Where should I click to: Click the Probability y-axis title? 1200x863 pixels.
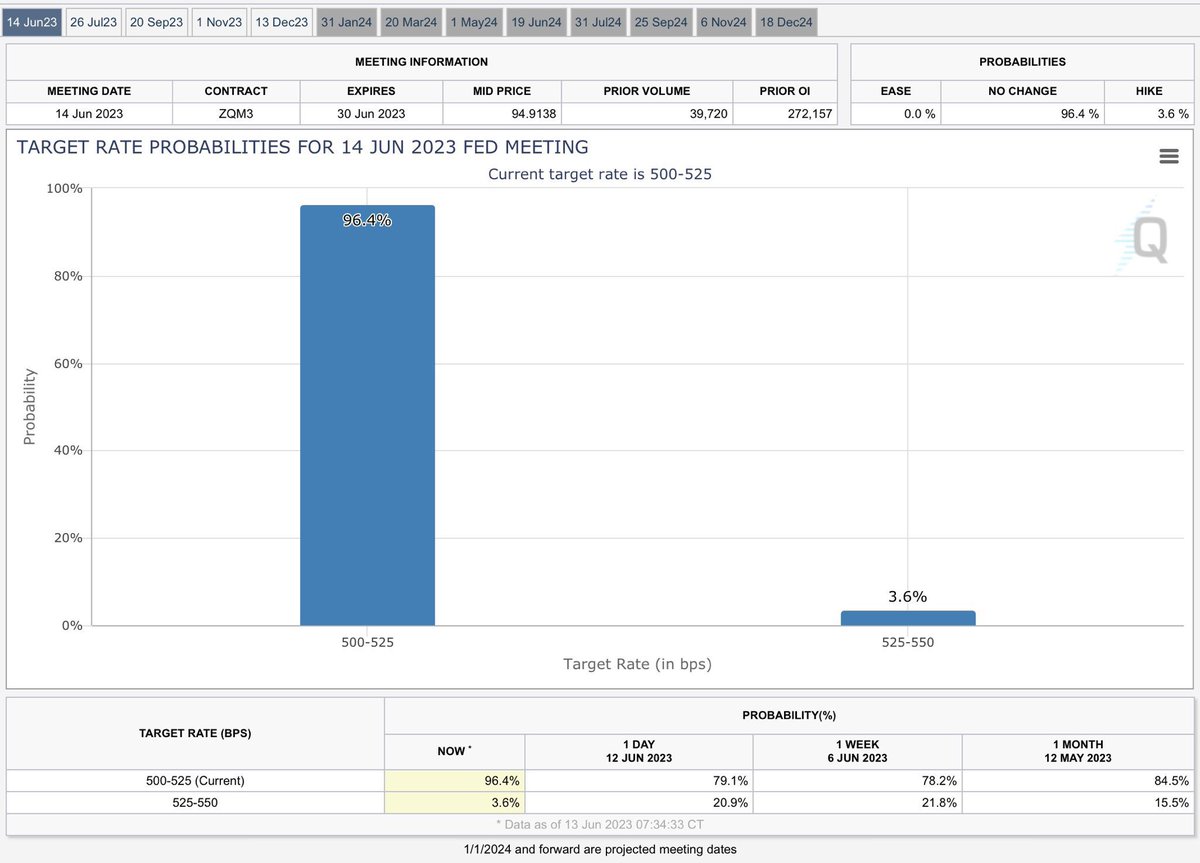(29, 406)
